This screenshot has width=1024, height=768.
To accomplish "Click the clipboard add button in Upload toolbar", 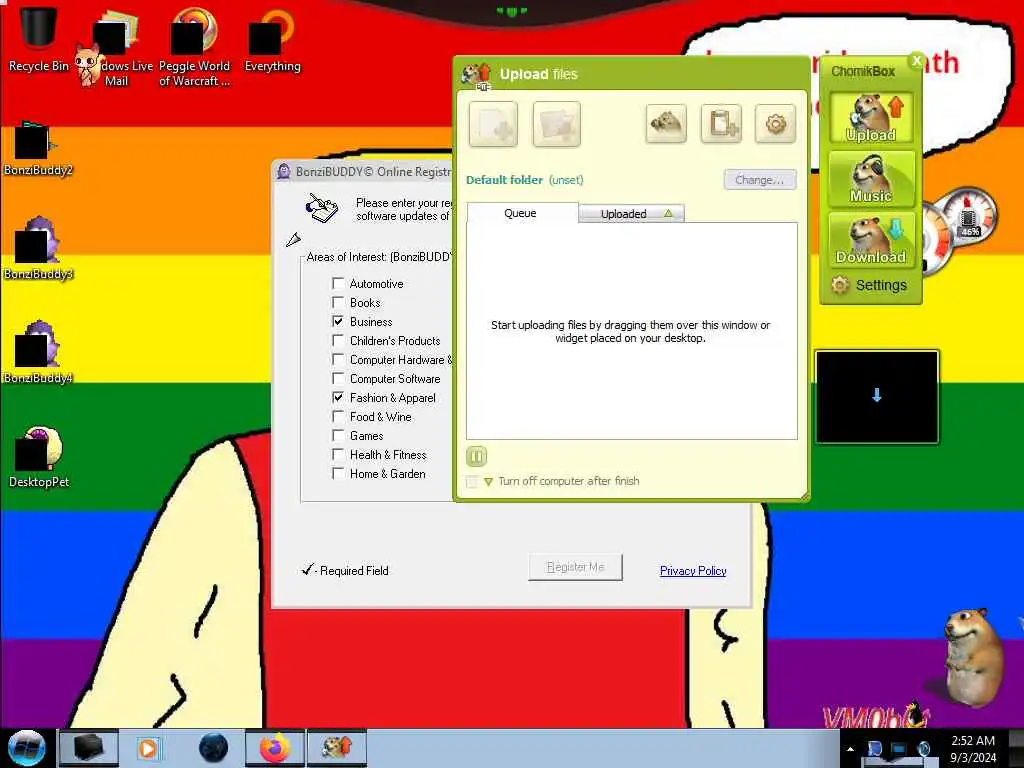I will point(722,123).
